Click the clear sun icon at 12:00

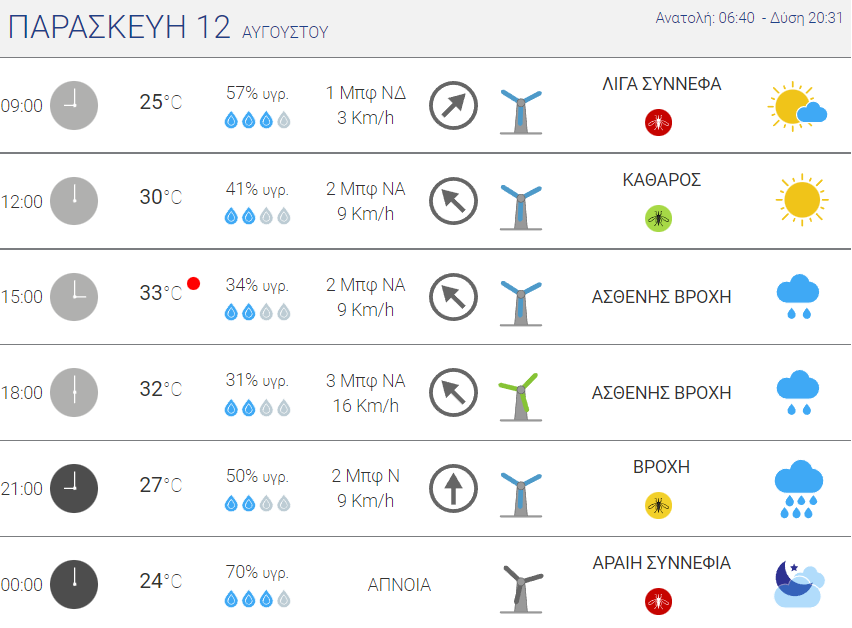tap(801, 200)
